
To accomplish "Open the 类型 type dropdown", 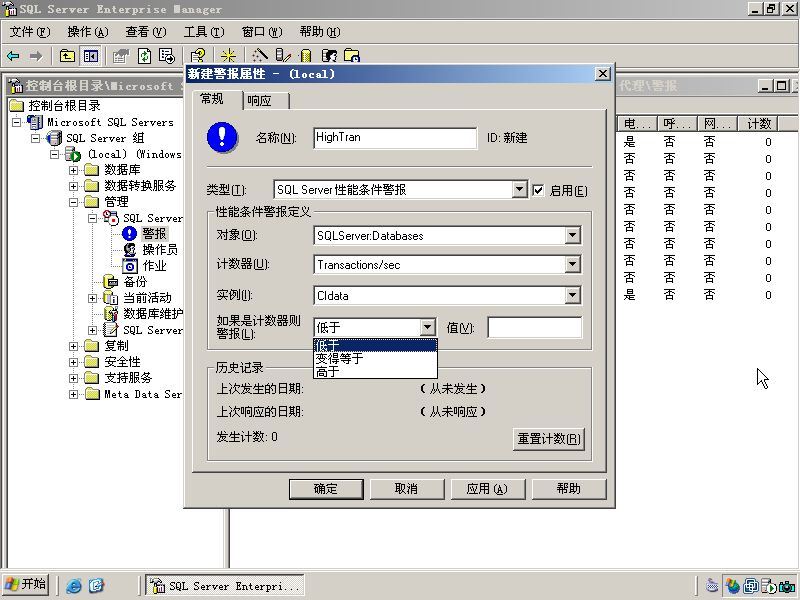I will tap(519, 189).
